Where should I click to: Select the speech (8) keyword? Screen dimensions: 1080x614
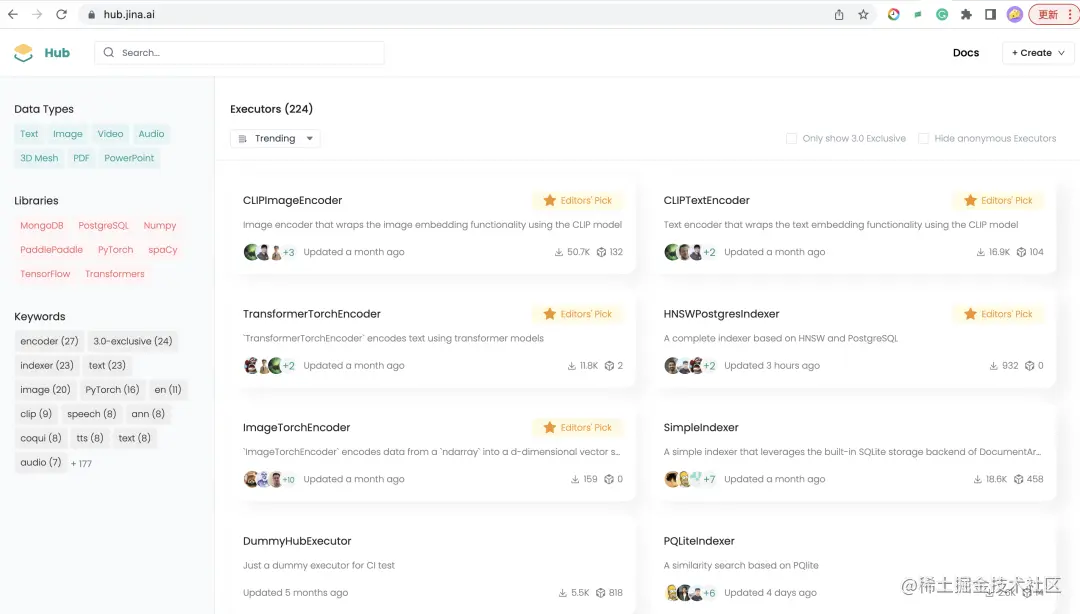(x=92, y=414)
